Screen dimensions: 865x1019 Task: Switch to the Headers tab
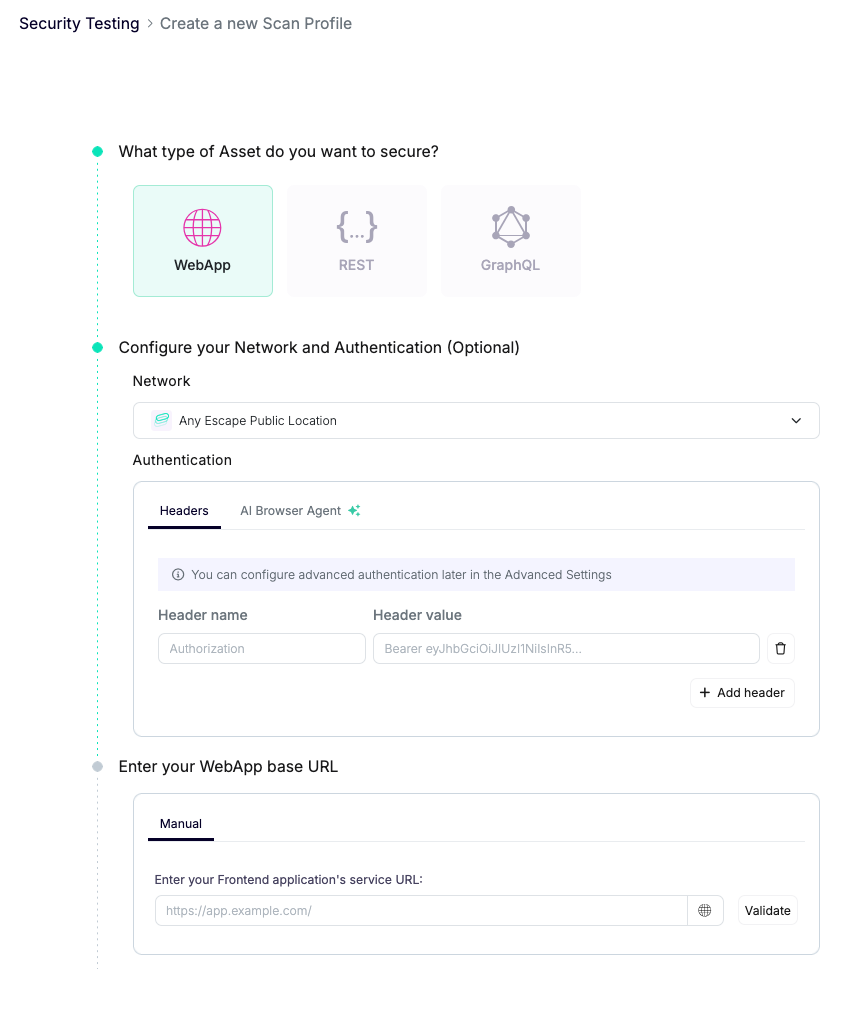184,511
